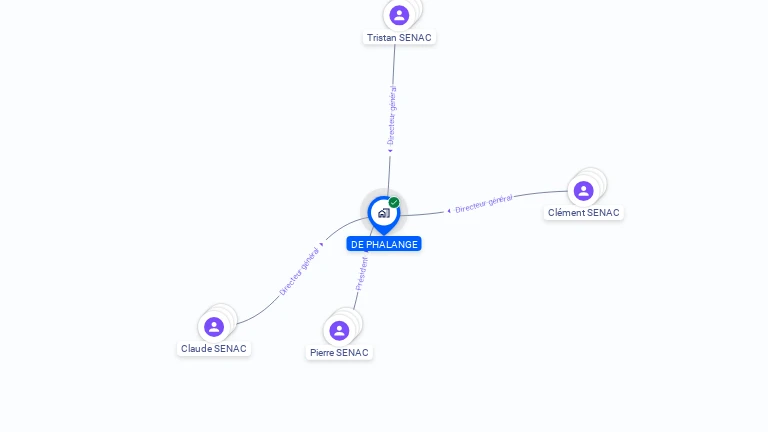Select the Claude SENAC name label
The height and width of the screenshot is (432, 768).
214,349
